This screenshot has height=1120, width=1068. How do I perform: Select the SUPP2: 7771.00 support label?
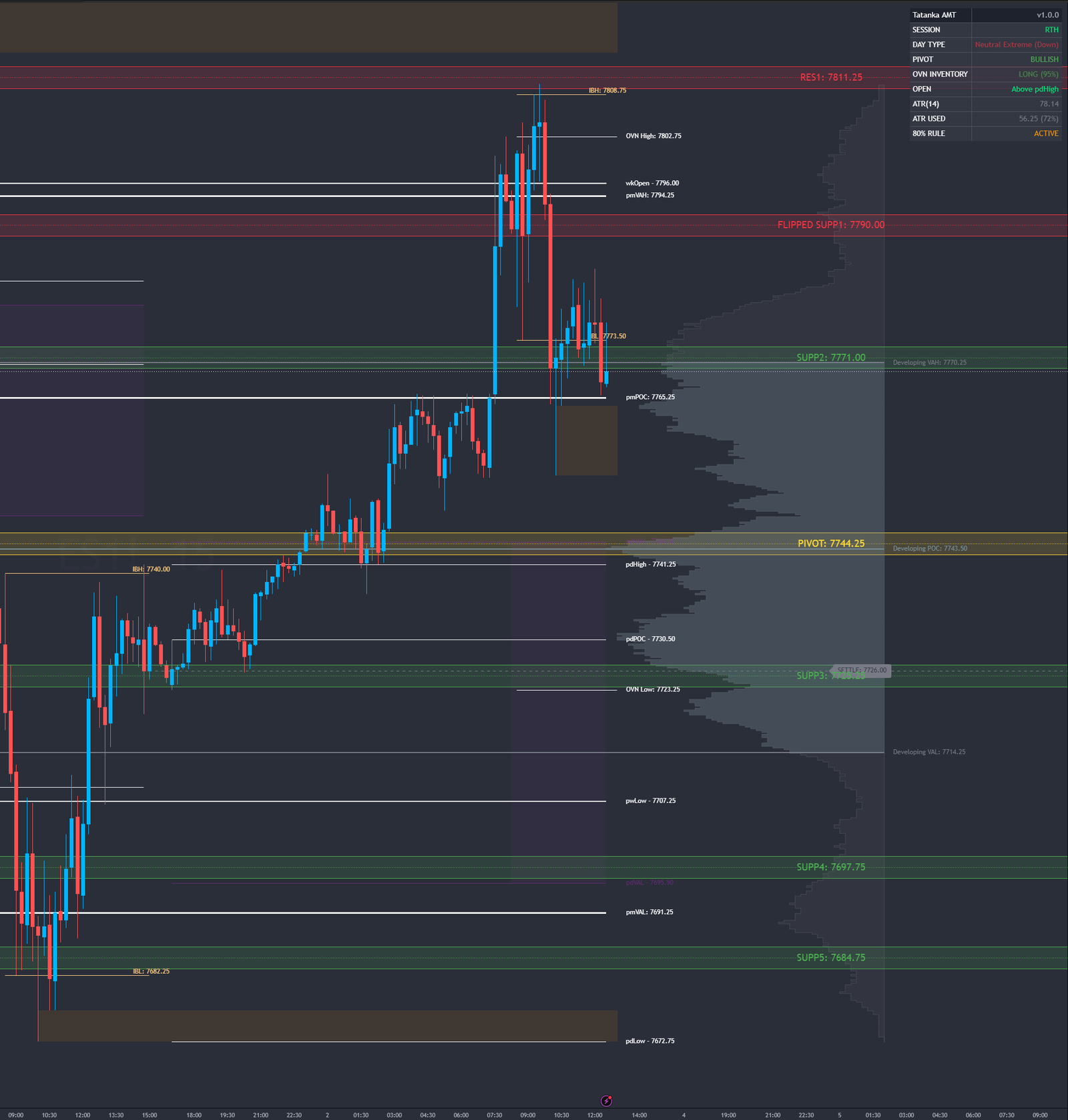point(831,358)
